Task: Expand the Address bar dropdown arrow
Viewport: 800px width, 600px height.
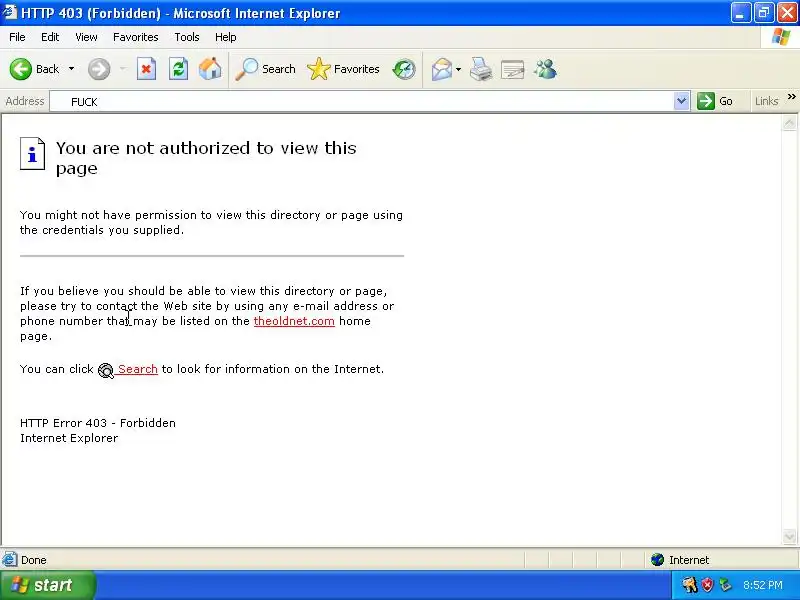Action: point(682,101)
